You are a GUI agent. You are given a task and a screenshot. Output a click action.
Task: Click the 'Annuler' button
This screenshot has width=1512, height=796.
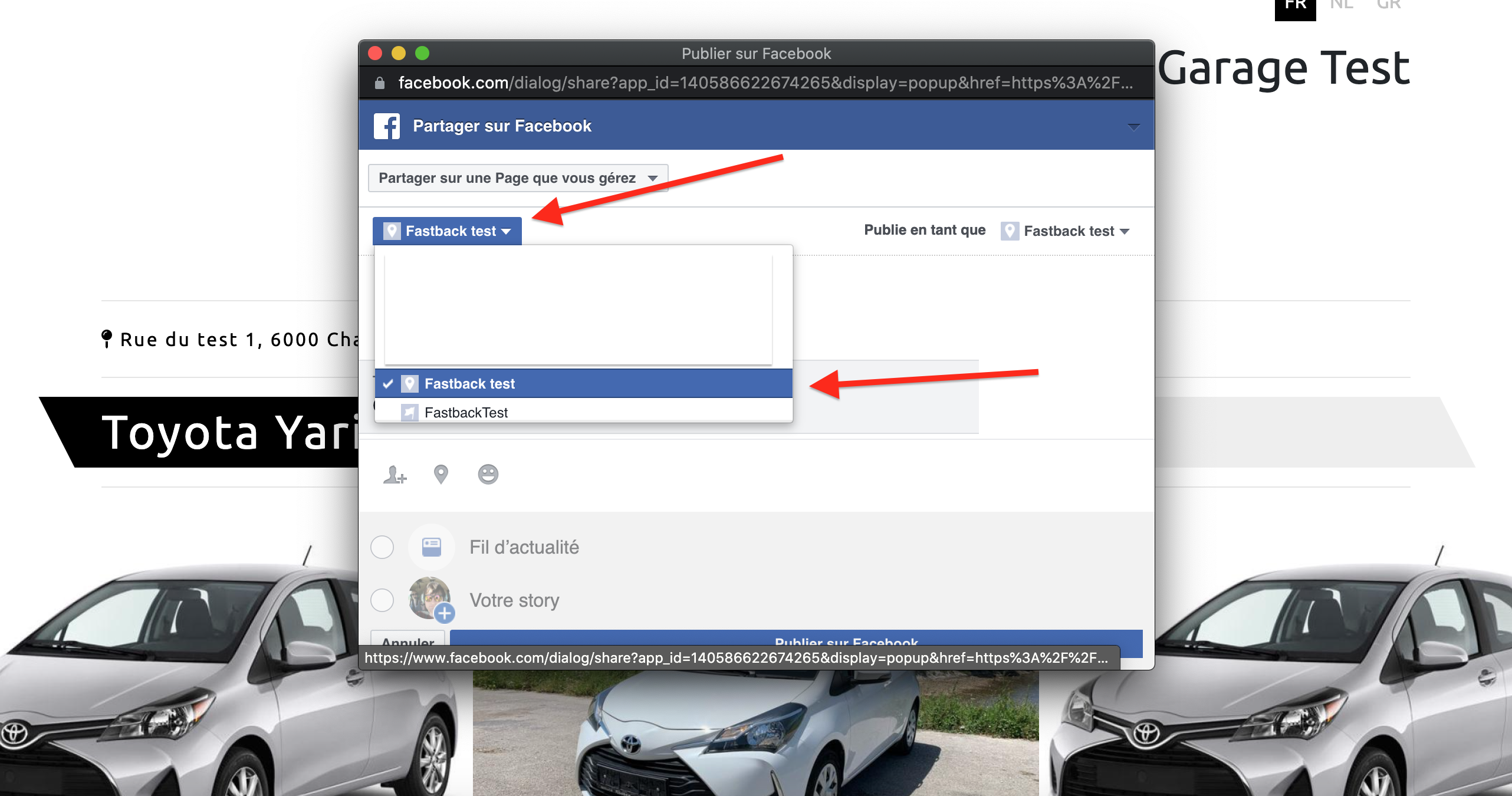pyautogui.click(x=407, y=639)
